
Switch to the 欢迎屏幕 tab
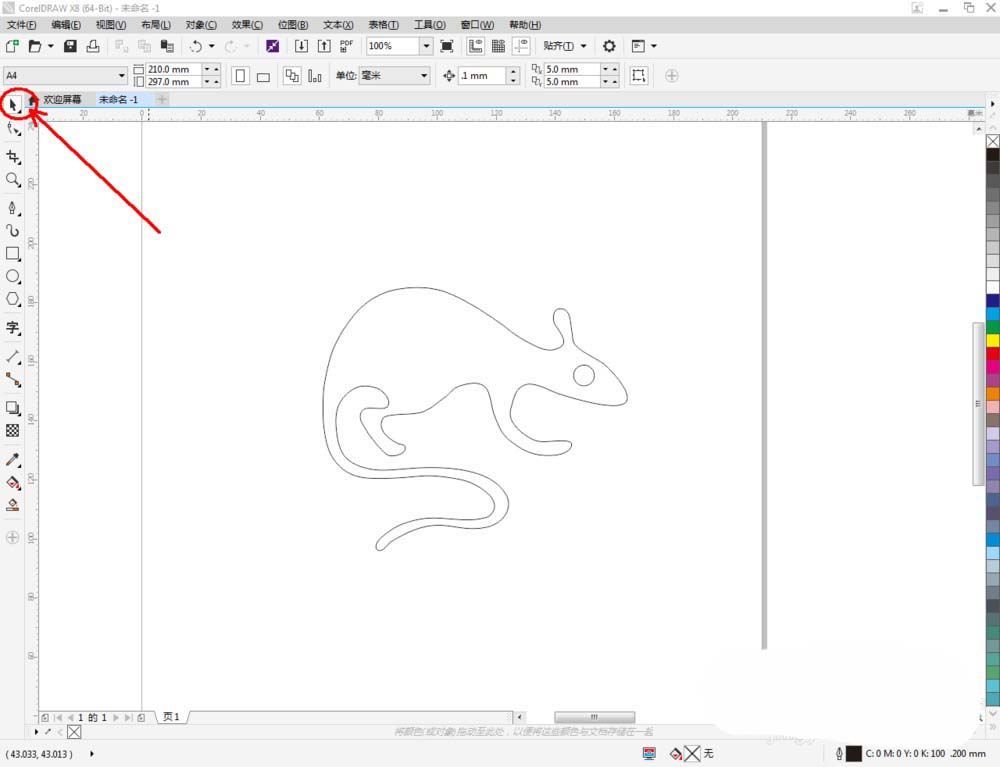[62, 99]
